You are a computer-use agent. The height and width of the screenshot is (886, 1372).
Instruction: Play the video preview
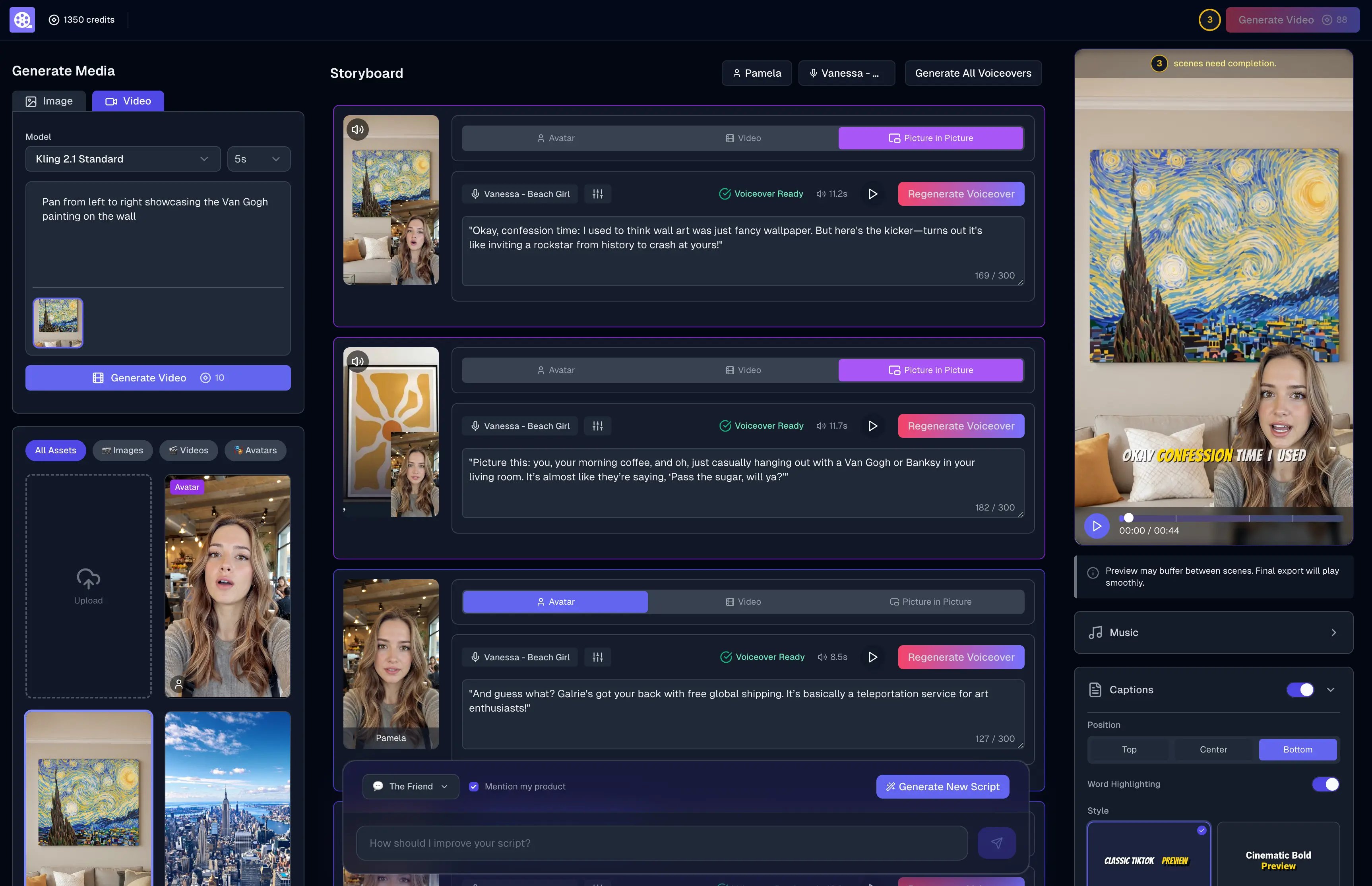point(1096,526)
